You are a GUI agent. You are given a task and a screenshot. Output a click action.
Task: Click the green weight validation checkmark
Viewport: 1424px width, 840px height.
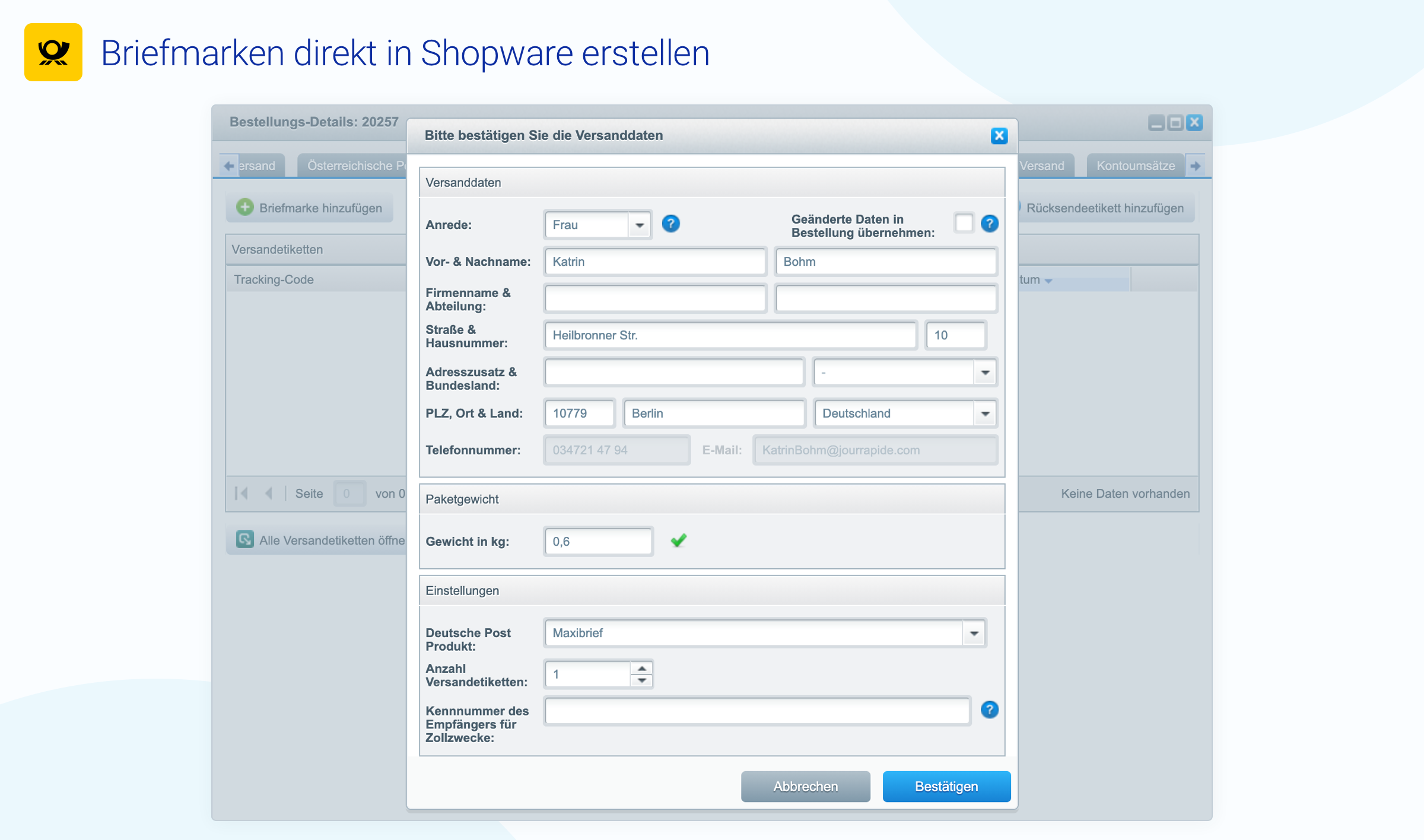coord(679,540)
